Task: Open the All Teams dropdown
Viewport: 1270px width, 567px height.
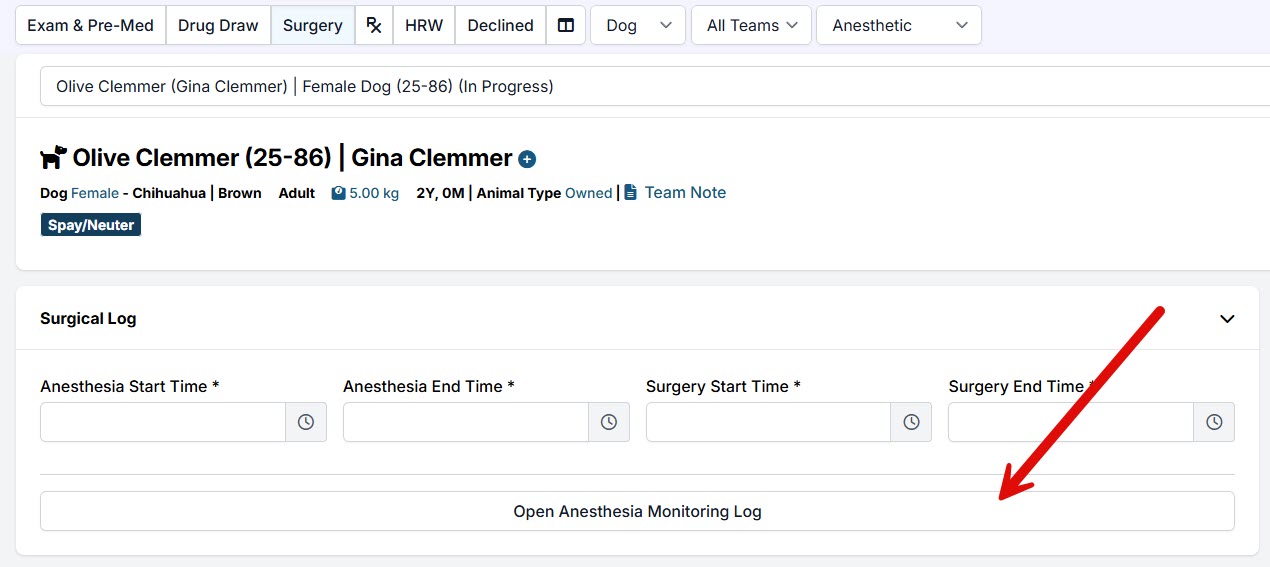Action: coord(752,25)
